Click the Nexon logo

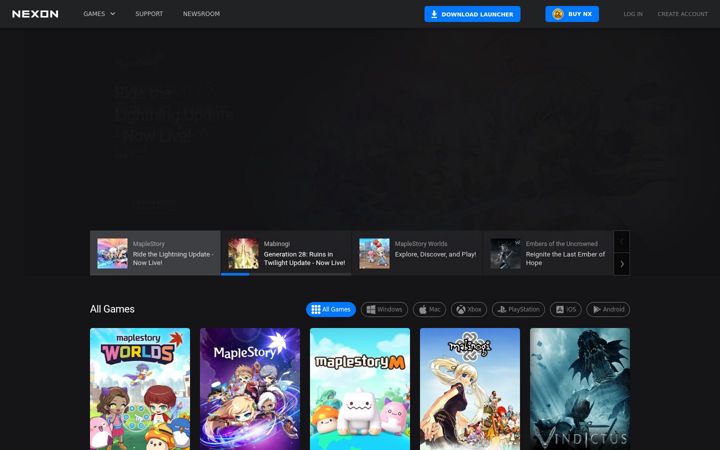click(35, 14)
